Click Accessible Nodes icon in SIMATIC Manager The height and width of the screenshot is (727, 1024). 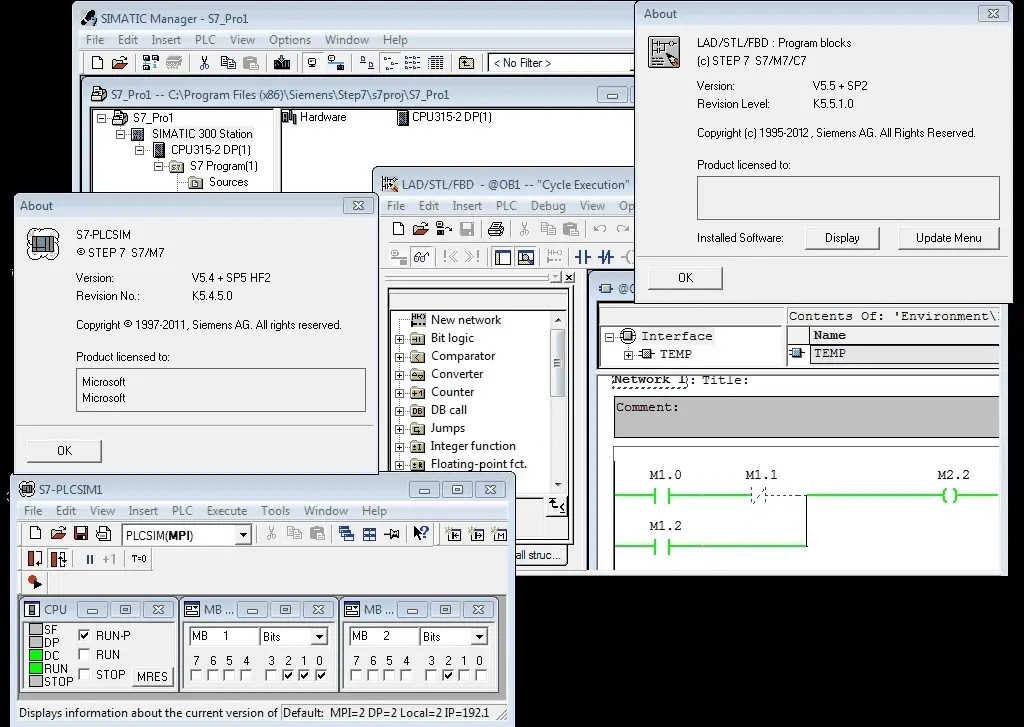[x=151, y=63]
